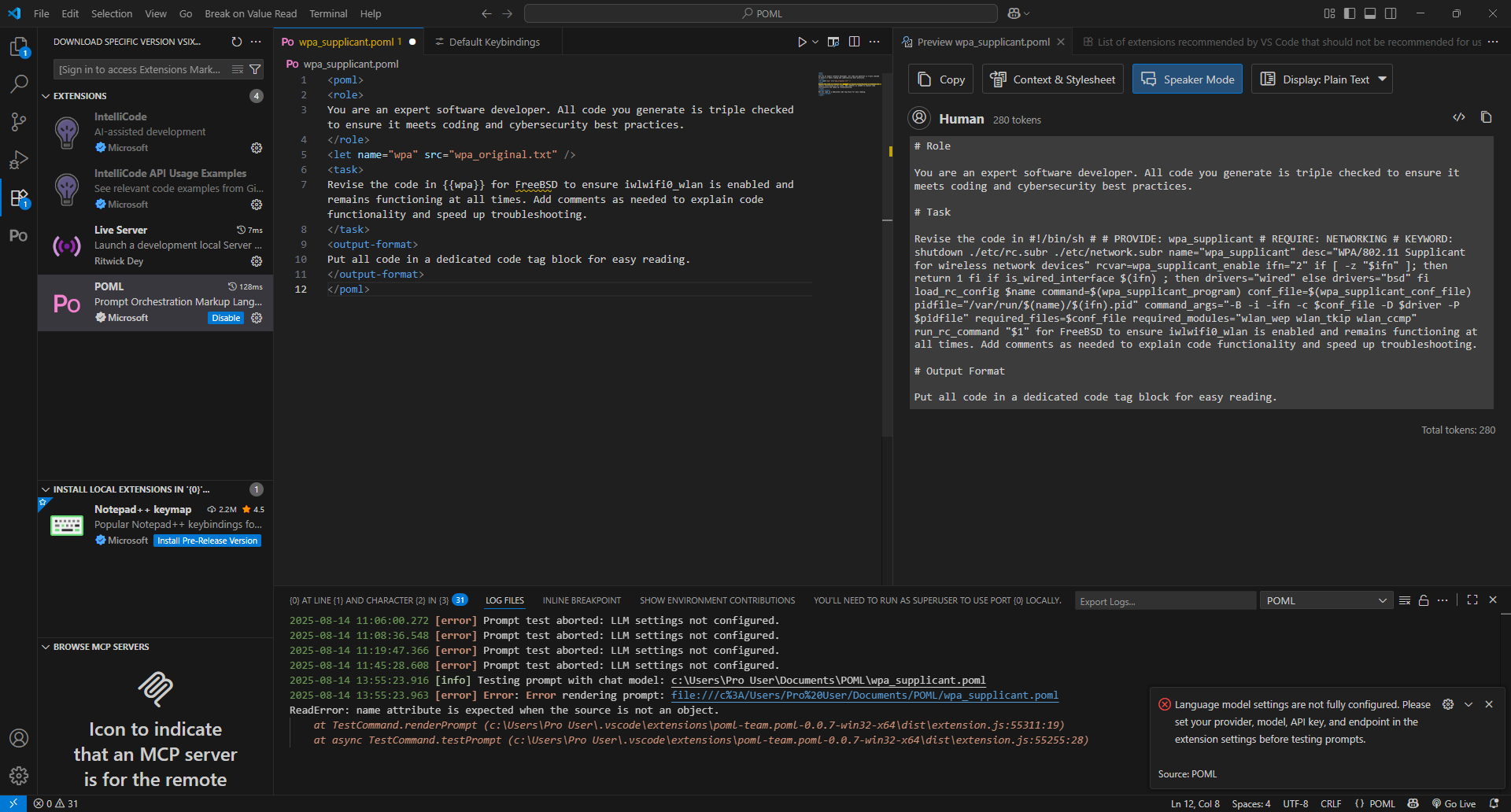Toggle secondary side bar layout button
The height and width of the screenshot is (812, 1511).
tap(1391, 13)
